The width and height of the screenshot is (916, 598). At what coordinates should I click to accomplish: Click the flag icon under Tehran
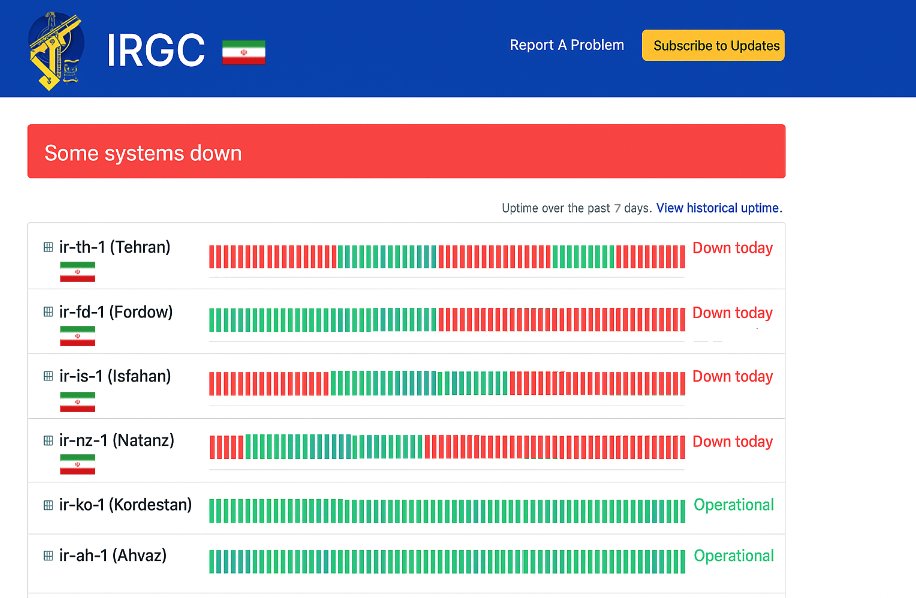77,272
